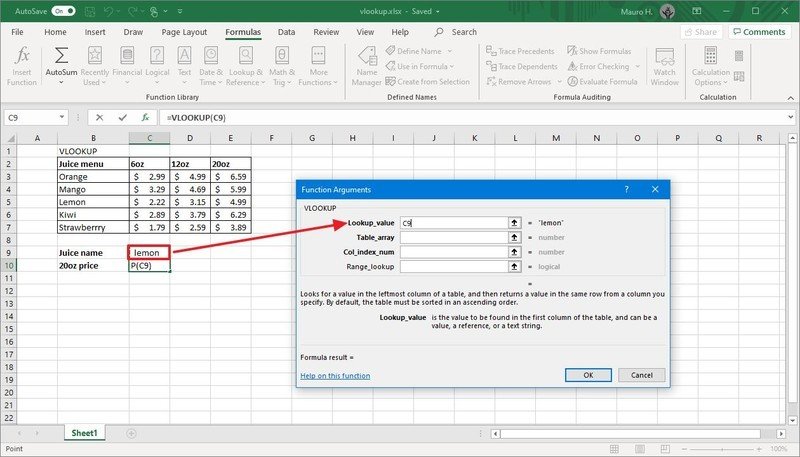Collapse dialog for Col_index_num range

tap(514, 252)
